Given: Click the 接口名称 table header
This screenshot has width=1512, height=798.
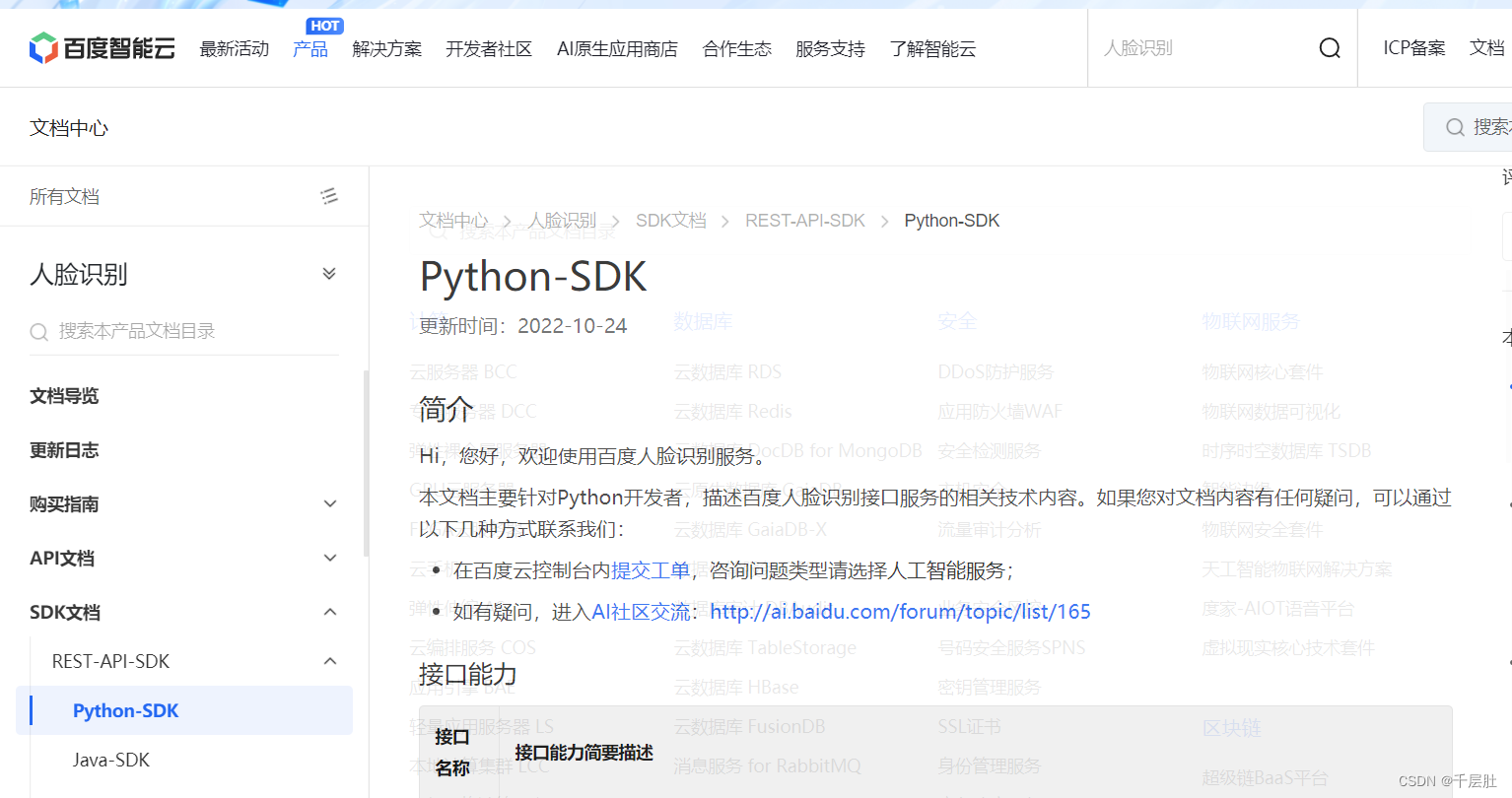Looking at the screenshot, I should [x=452, y=752].
